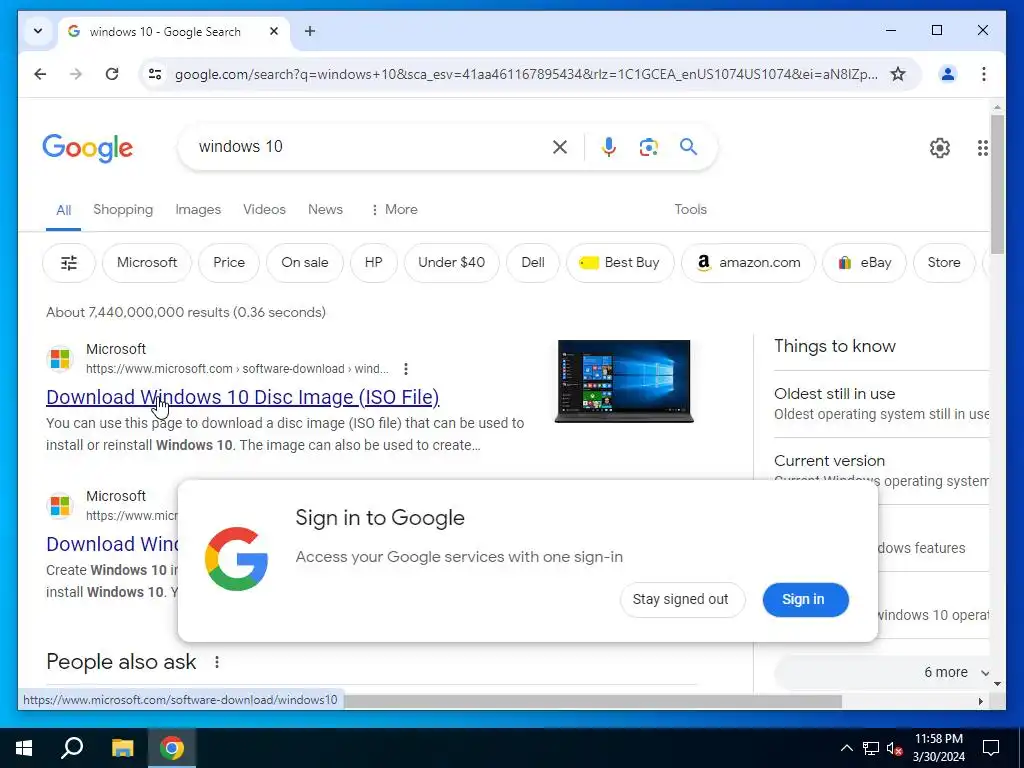Apply the Under $40 filter chip
Viewport: 1024px width, 768px height.
[x=451, y=263]
